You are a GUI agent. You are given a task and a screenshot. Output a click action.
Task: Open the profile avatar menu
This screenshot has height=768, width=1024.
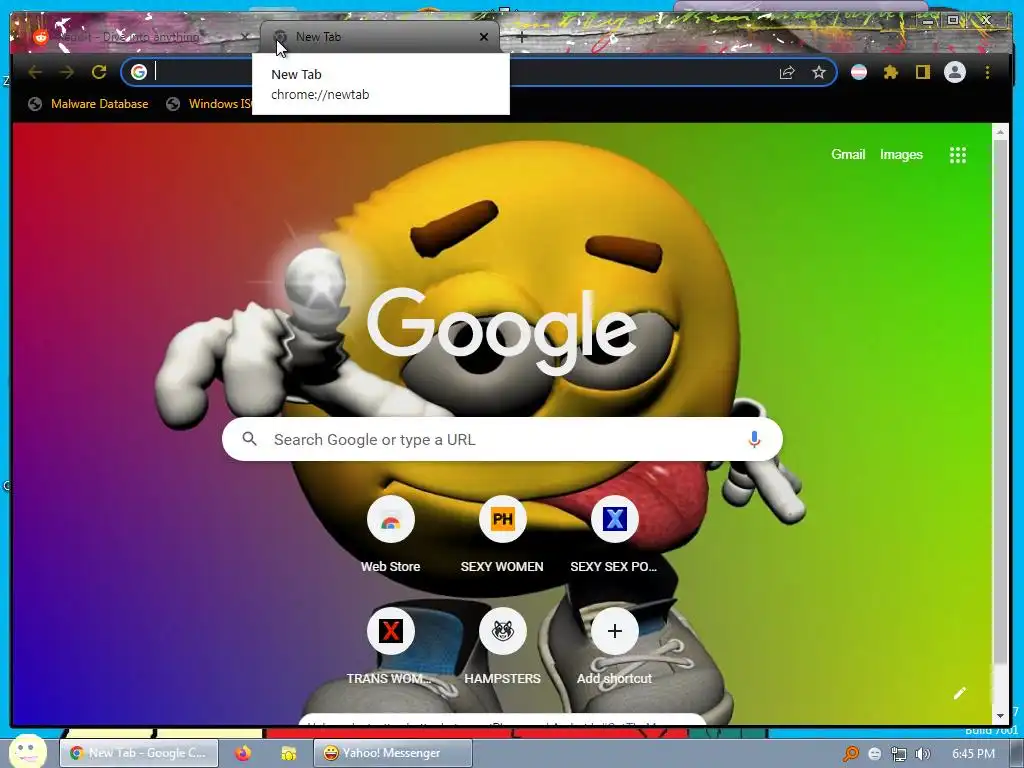click(x=955, y=72)
